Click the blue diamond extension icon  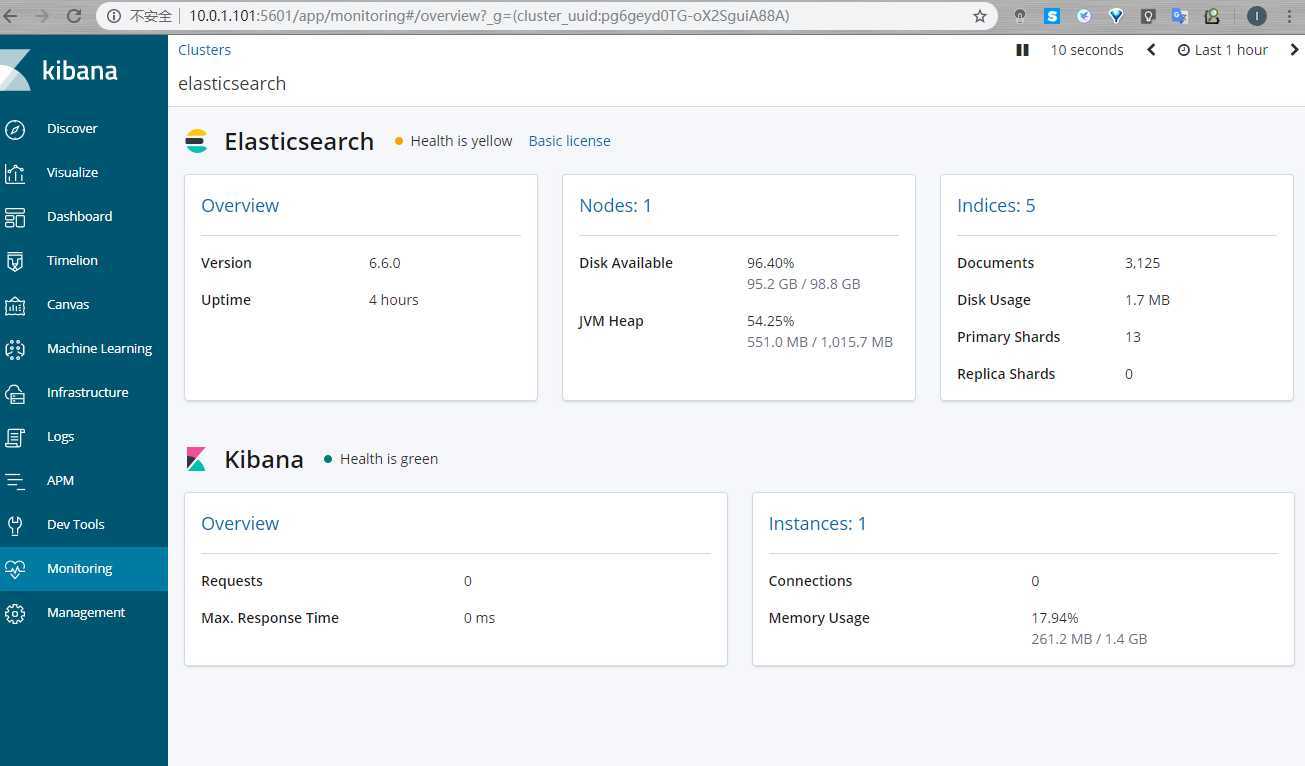[x=1116, y=16]
